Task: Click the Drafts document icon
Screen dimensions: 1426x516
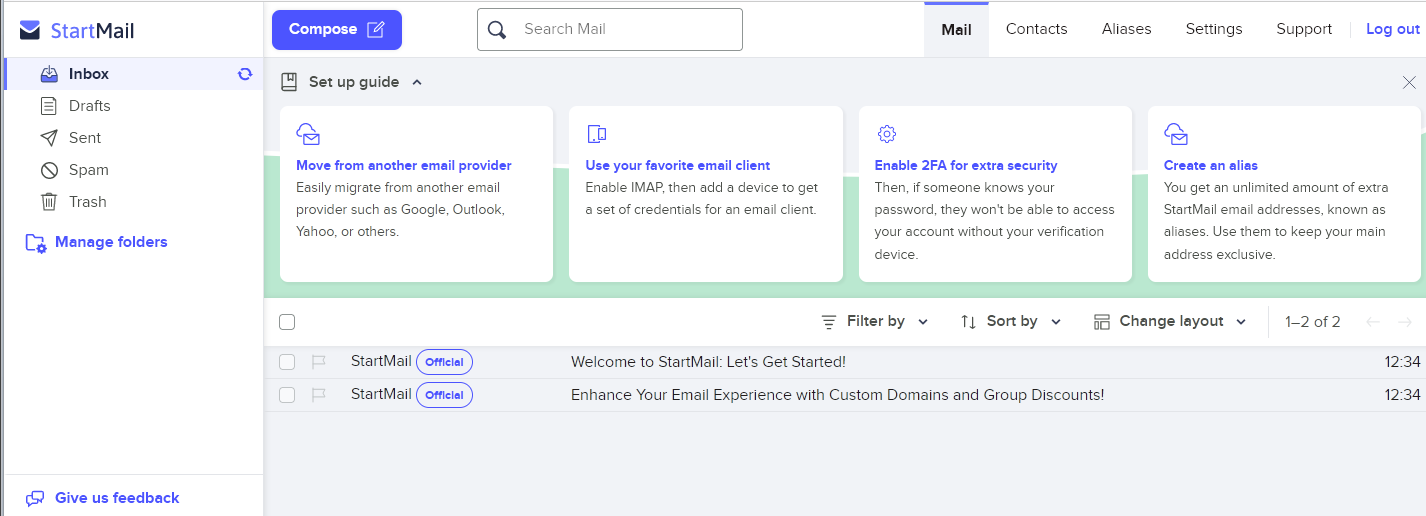Action: [x=49, y=106]
